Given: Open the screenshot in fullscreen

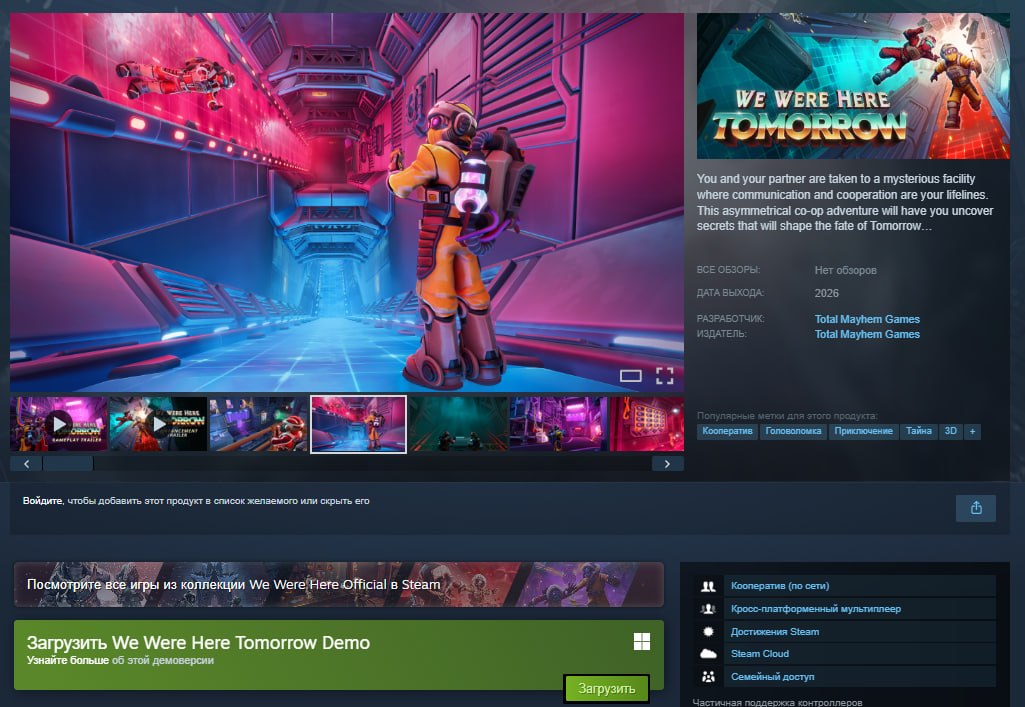Looking at the screenshot, I should [664, 376].
